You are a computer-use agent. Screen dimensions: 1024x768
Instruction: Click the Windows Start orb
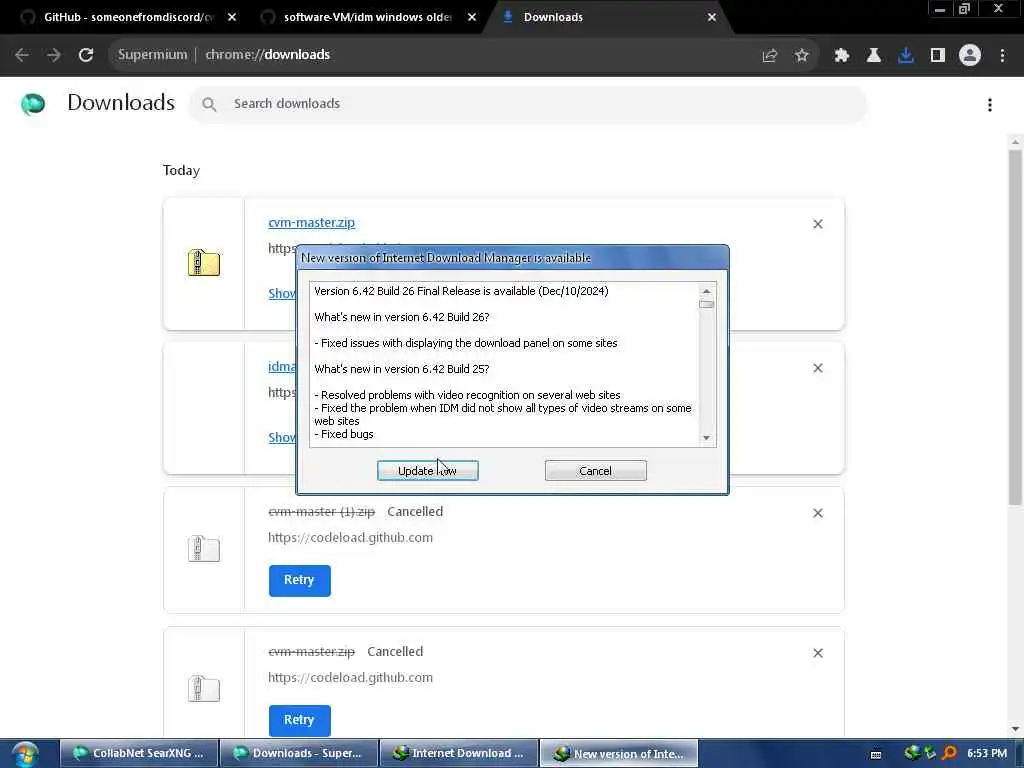coord(25,754)
